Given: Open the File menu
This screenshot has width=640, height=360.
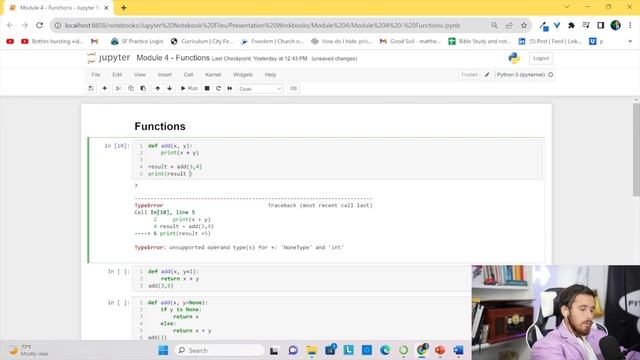Looking at the screenshot, I should [96, 75].
